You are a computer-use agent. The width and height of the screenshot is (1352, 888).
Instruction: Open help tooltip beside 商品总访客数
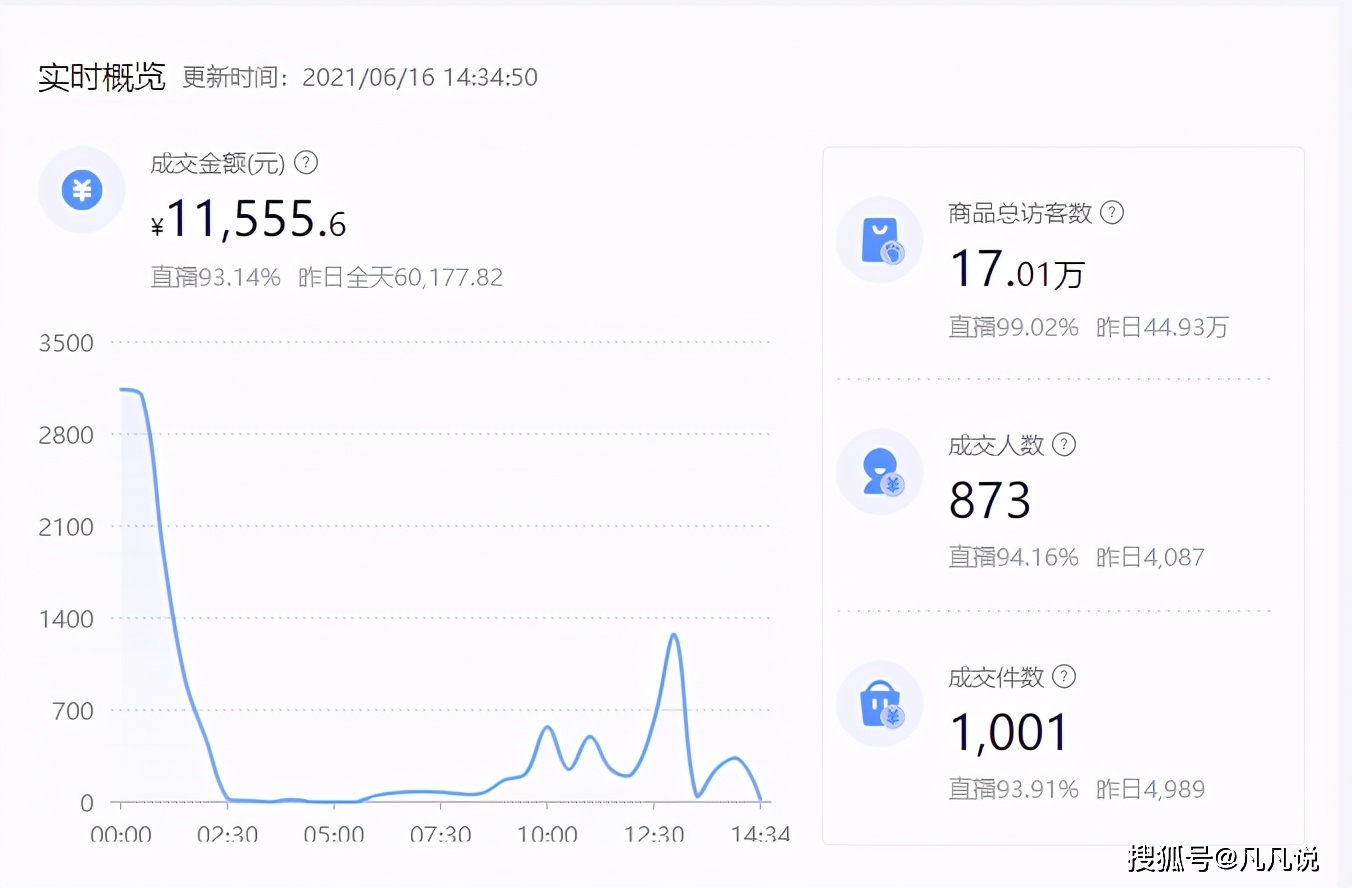click(1112, 213)
